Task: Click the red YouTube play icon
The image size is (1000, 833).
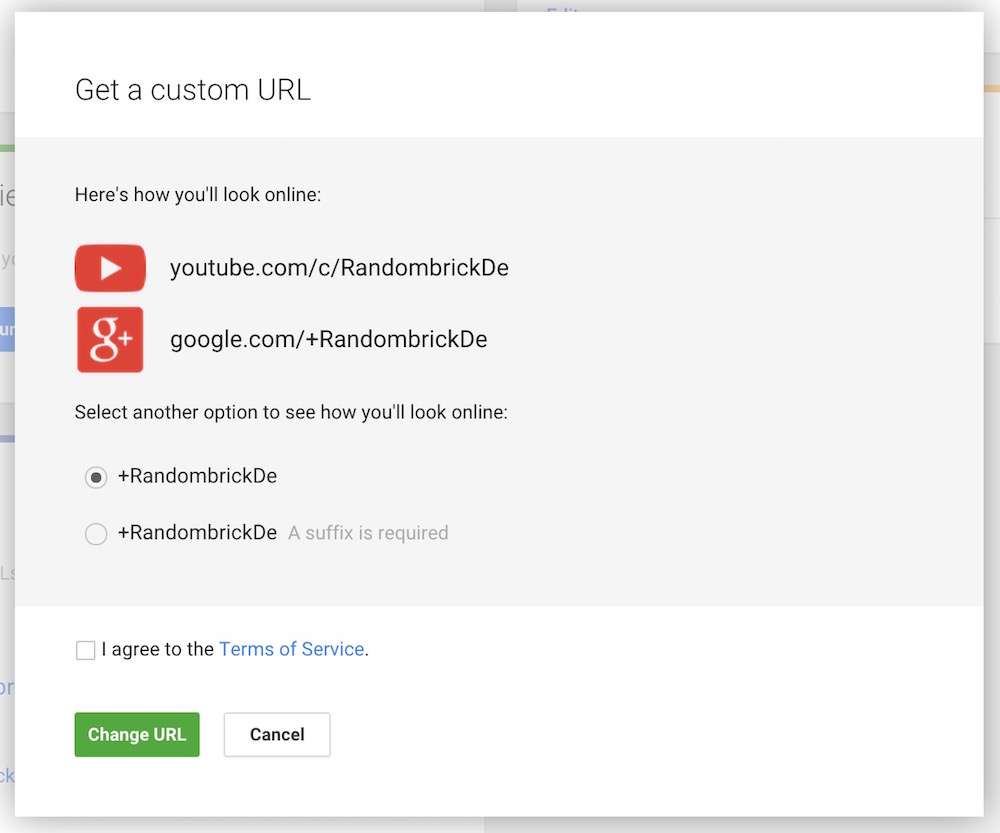Action: (x=110, y=268)
